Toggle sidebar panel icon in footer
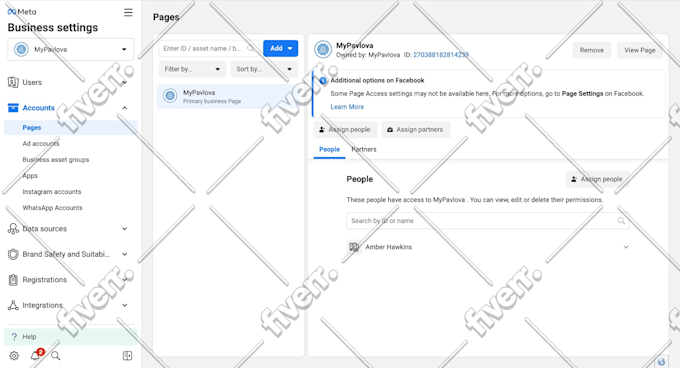 click(128, 356)
